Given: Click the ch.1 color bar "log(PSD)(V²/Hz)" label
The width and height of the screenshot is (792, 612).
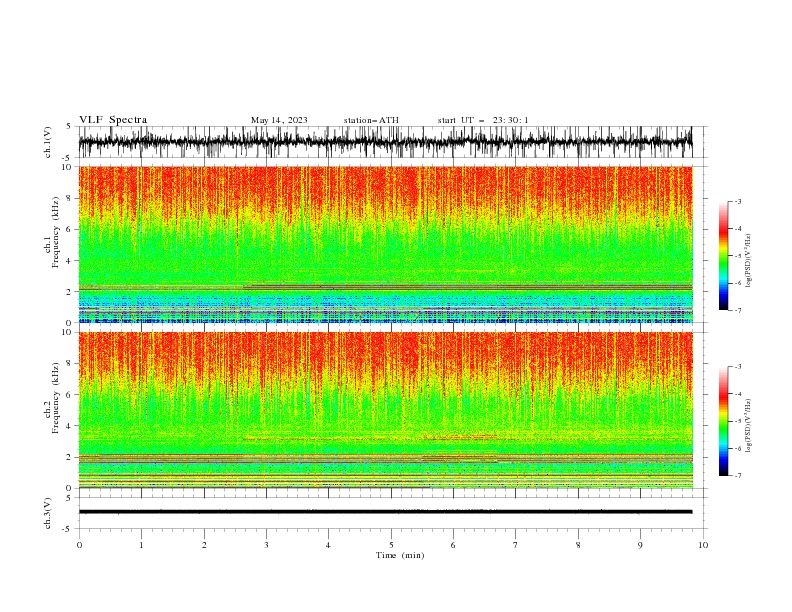Looking at the screenshot, I should click(749, 261).
